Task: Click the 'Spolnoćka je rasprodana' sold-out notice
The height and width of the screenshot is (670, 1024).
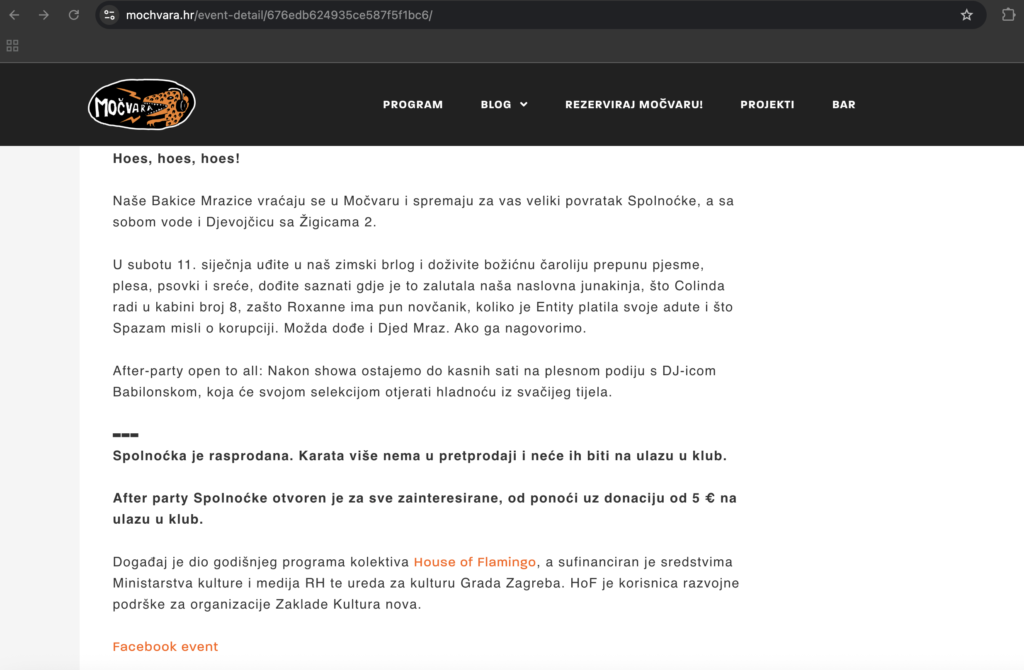Action: tap(419, 455)
